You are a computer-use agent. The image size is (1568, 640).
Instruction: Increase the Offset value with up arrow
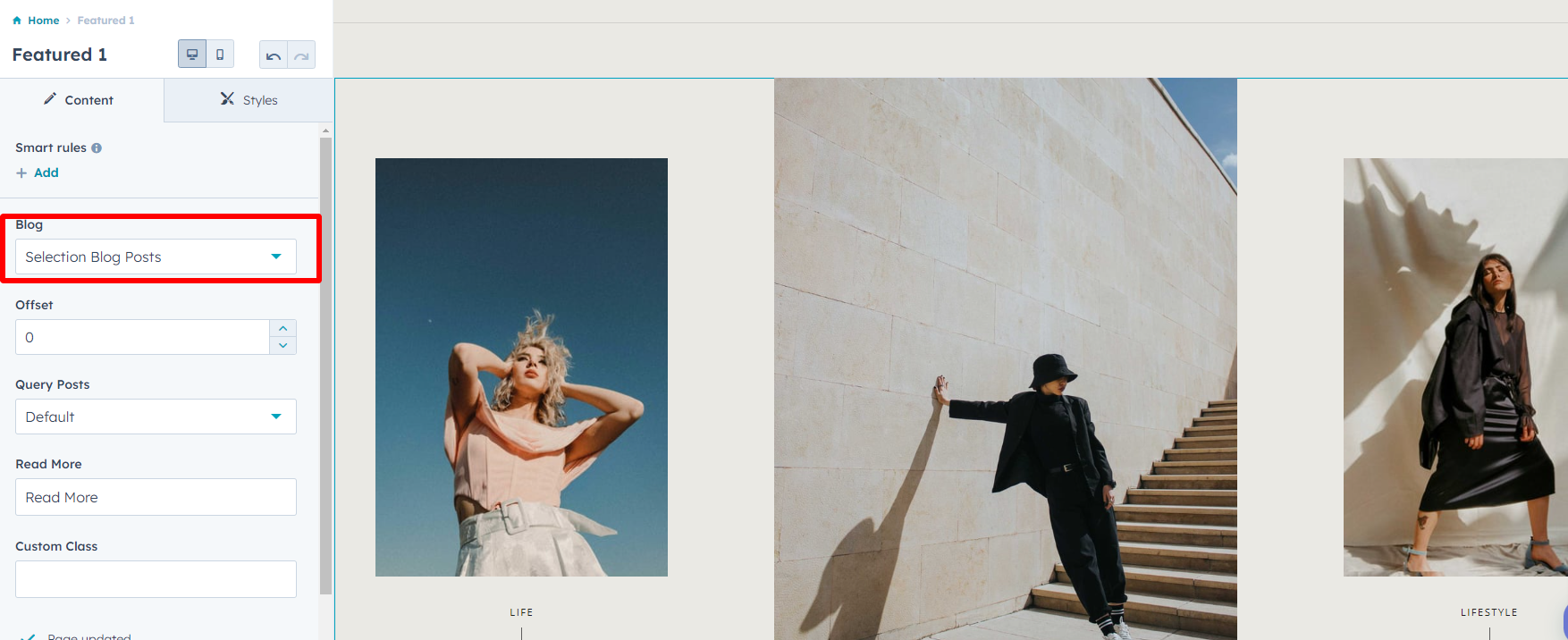click(283, 329)
